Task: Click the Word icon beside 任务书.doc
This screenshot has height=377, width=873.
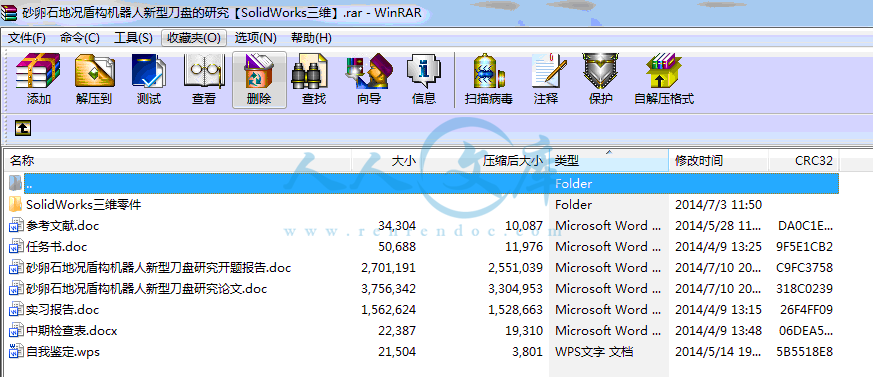Action: 16,247
